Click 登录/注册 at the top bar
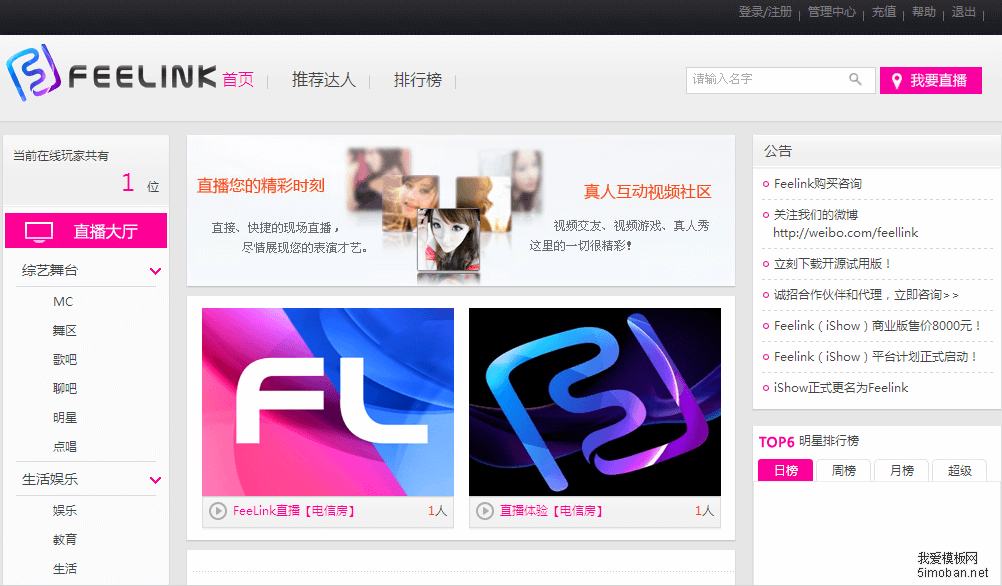The width and height of the screenshot is (1002, 586). point(763,12)
